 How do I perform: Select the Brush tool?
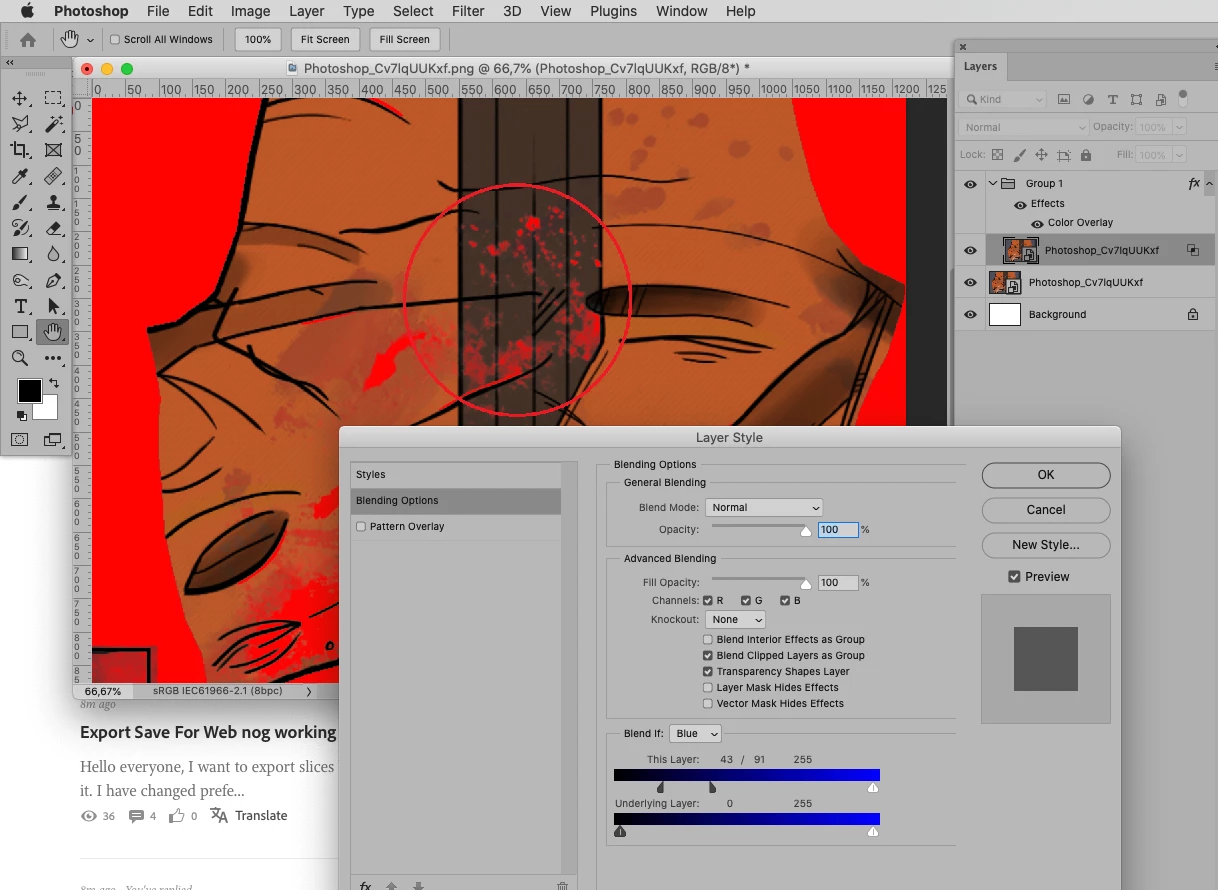coord(20,202)
